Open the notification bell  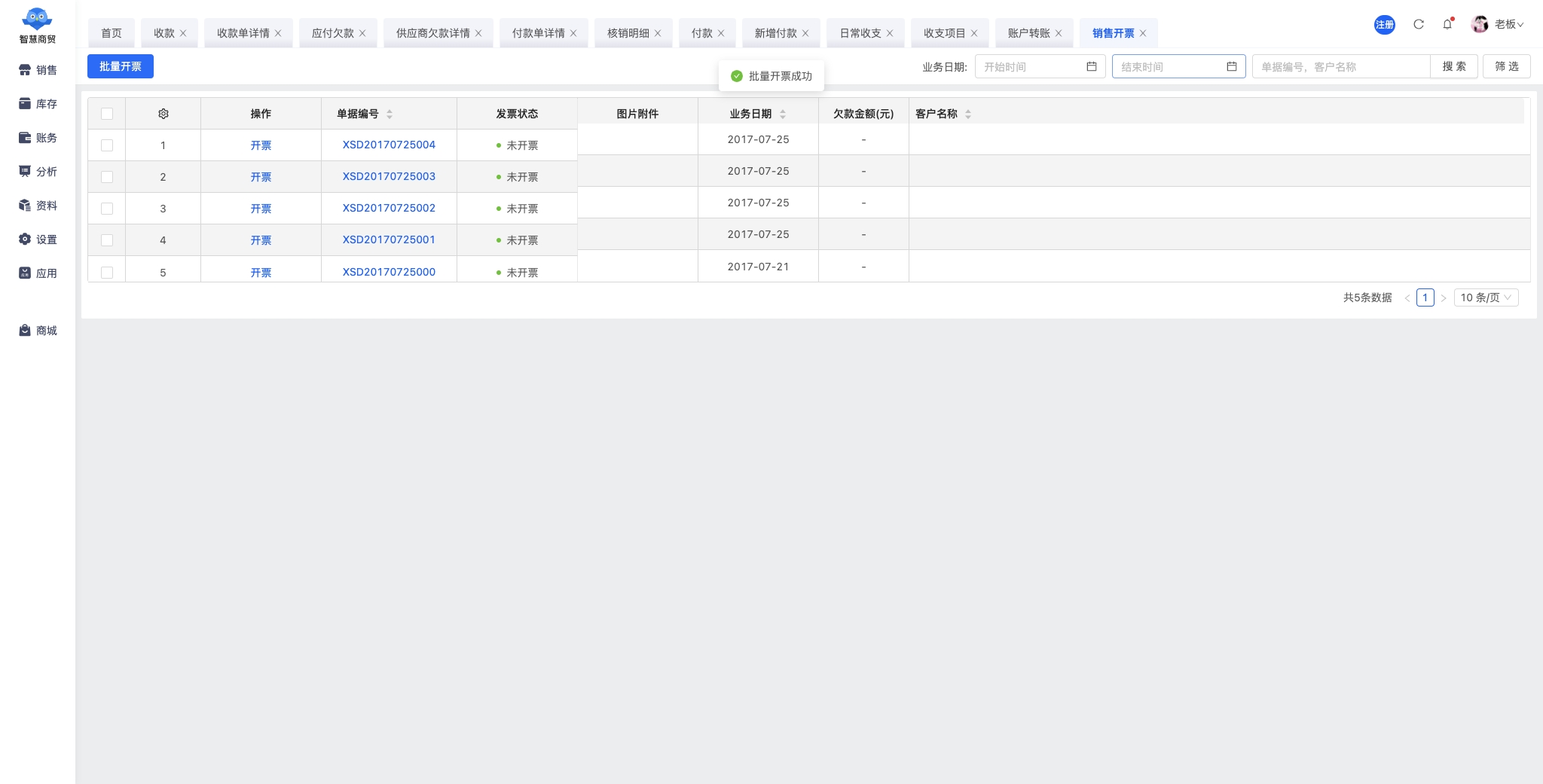click(x=1447, y=24)
